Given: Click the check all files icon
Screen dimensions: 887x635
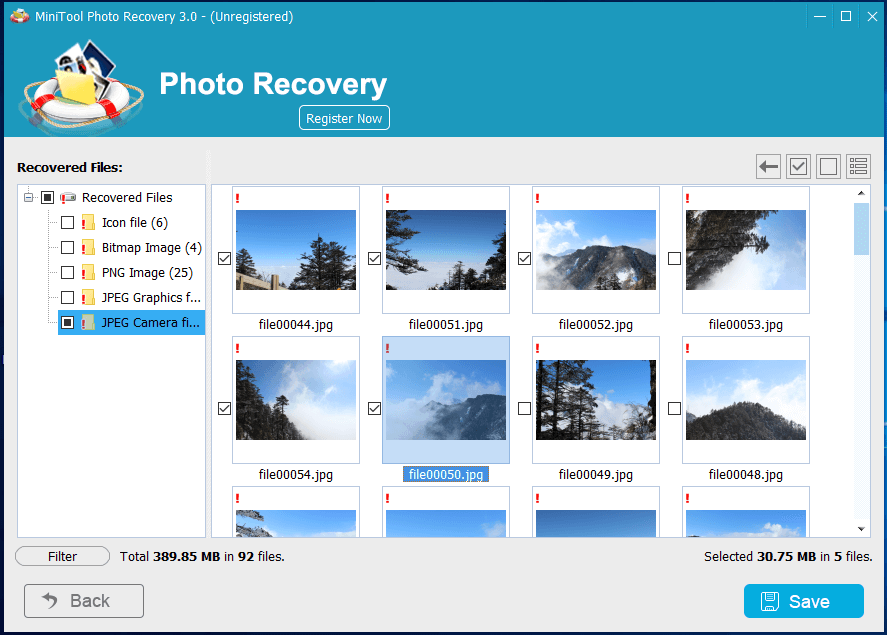Looking at the screenshot, I should pos(798,167).
